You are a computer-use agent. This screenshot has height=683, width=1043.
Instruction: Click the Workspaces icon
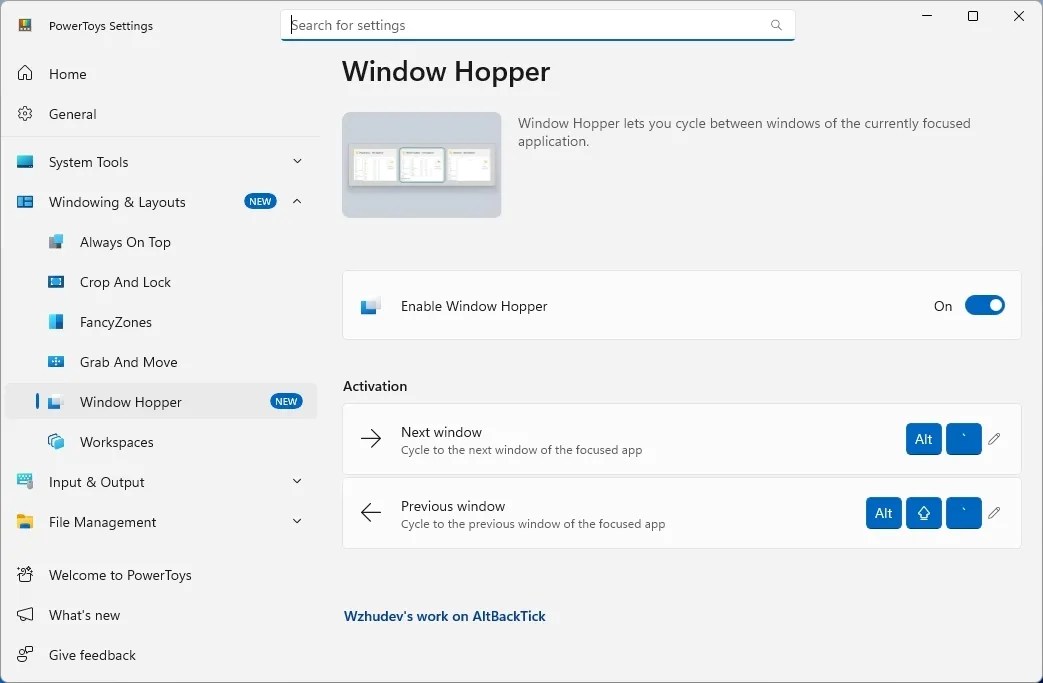pyautogui.click(x=56, y=442)
